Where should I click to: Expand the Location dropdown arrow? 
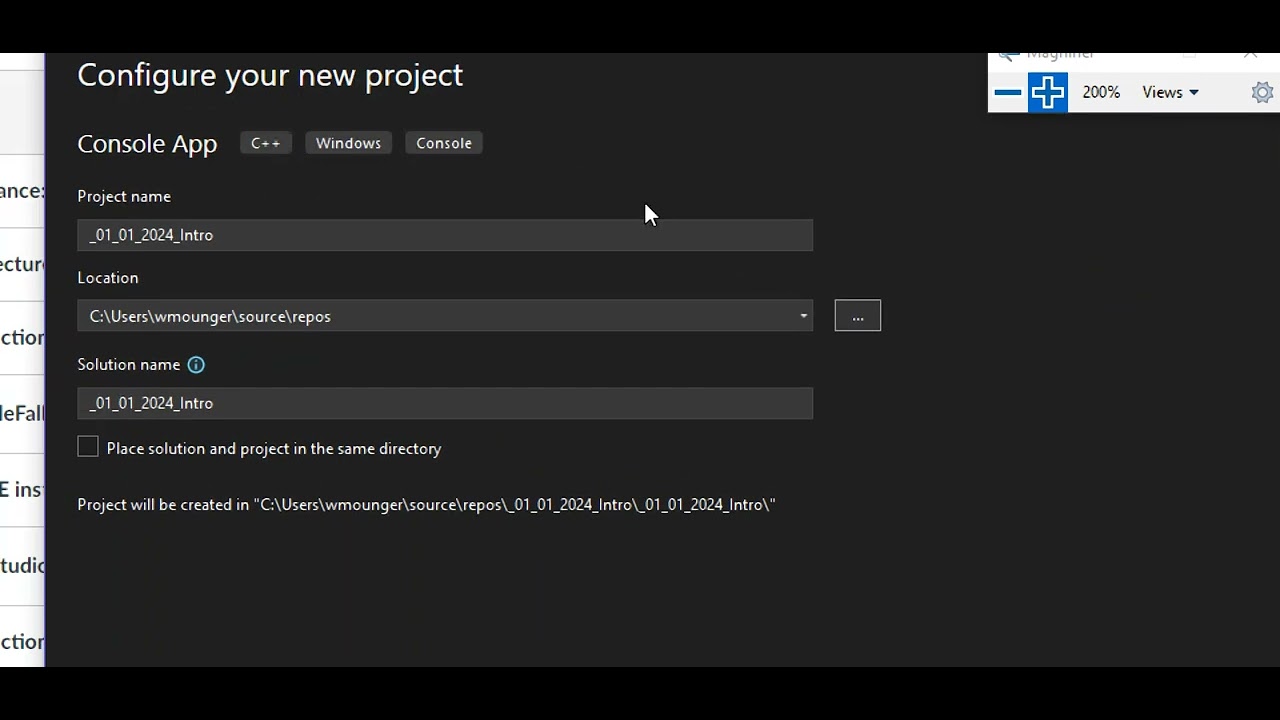(803, 316)
